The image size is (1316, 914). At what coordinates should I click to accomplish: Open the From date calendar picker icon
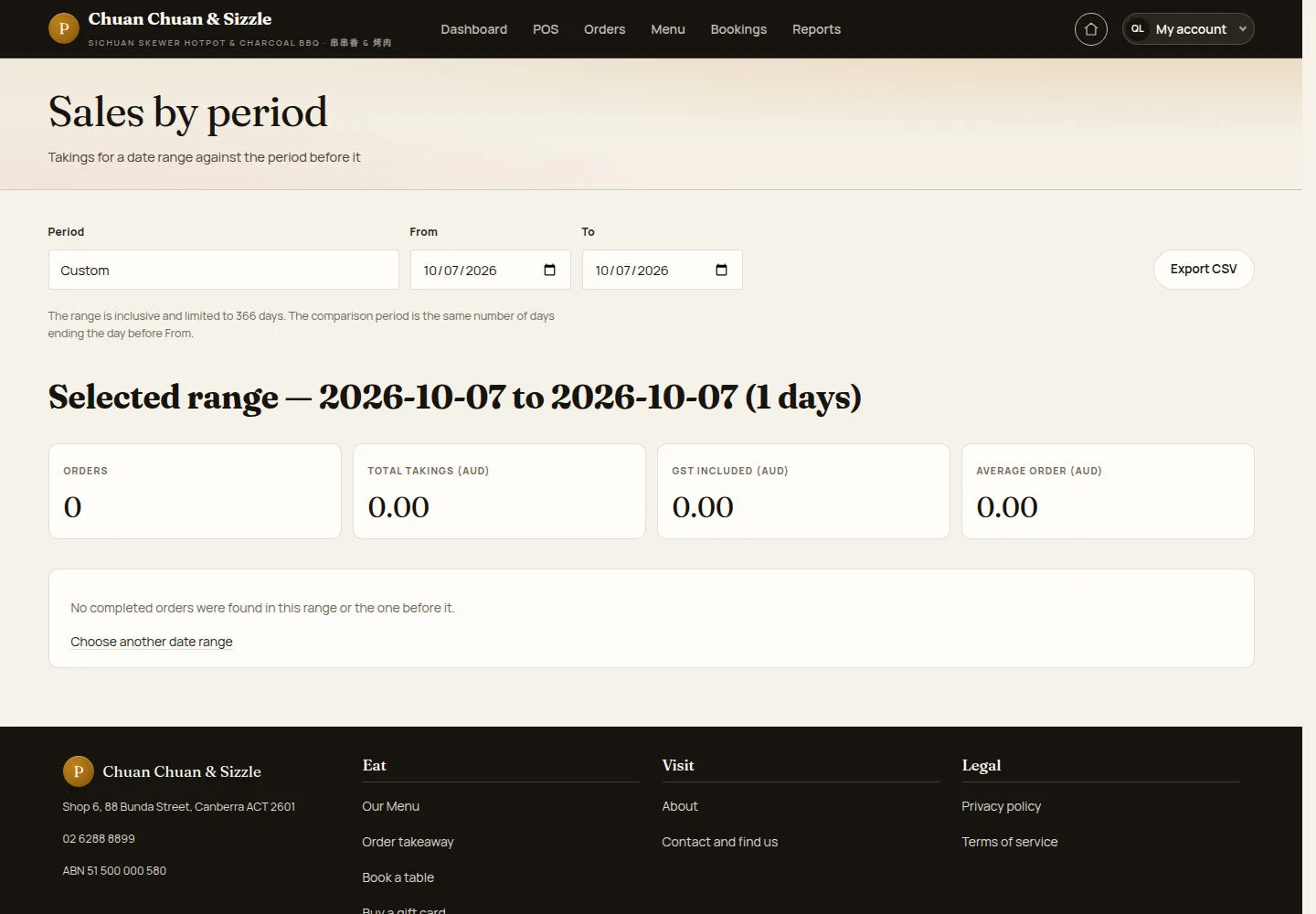pos(549,270)
